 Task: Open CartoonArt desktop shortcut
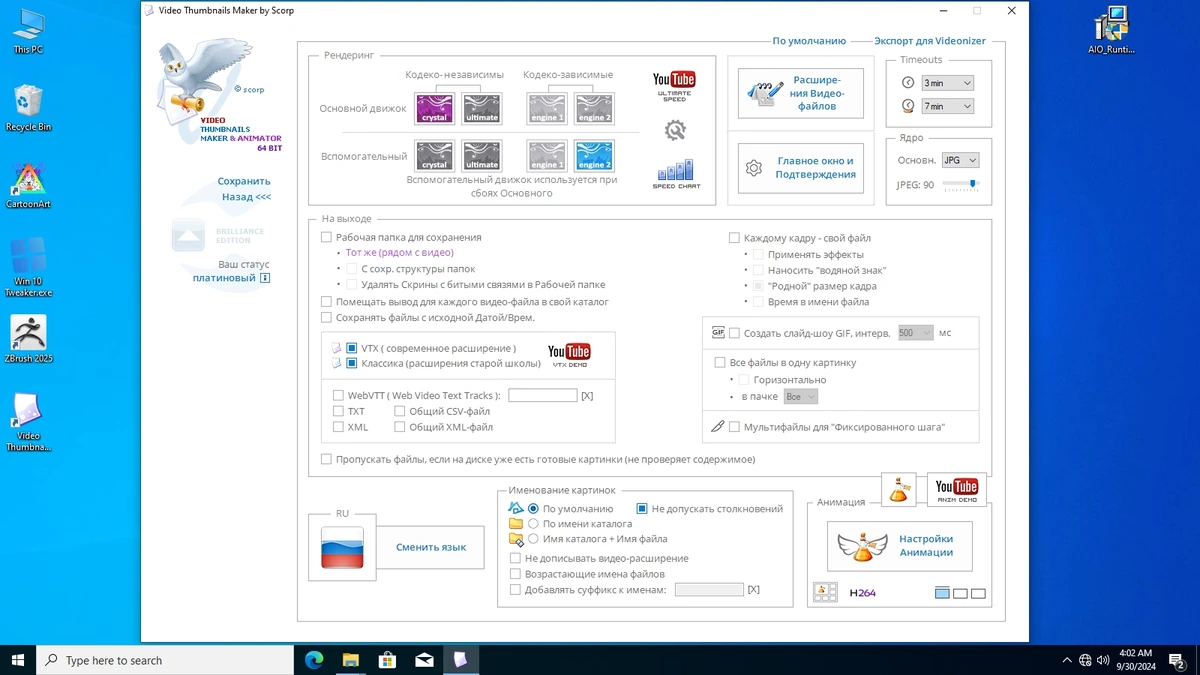click(x=28, y=186)
